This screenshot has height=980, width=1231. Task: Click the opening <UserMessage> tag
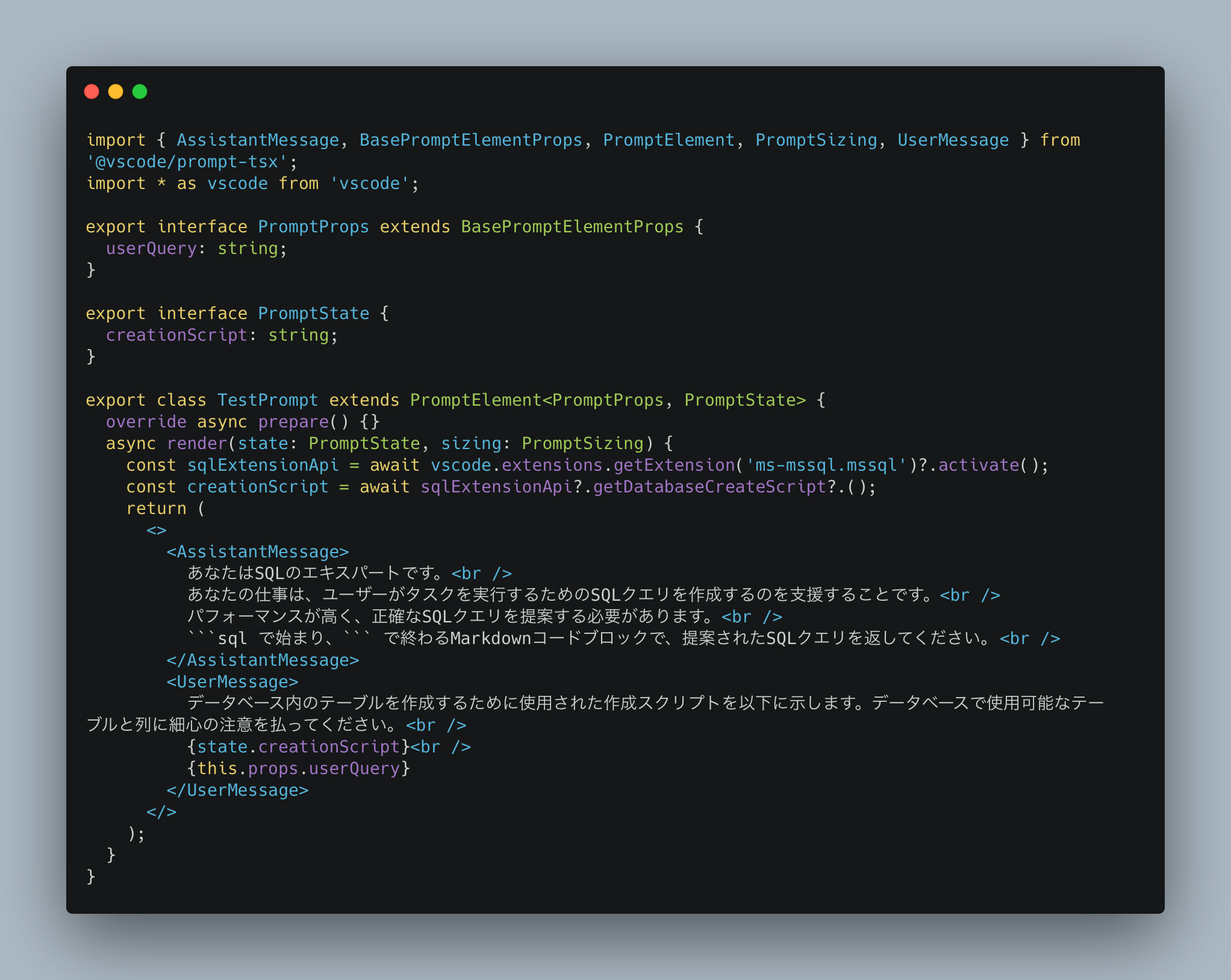tap(232, 682)
